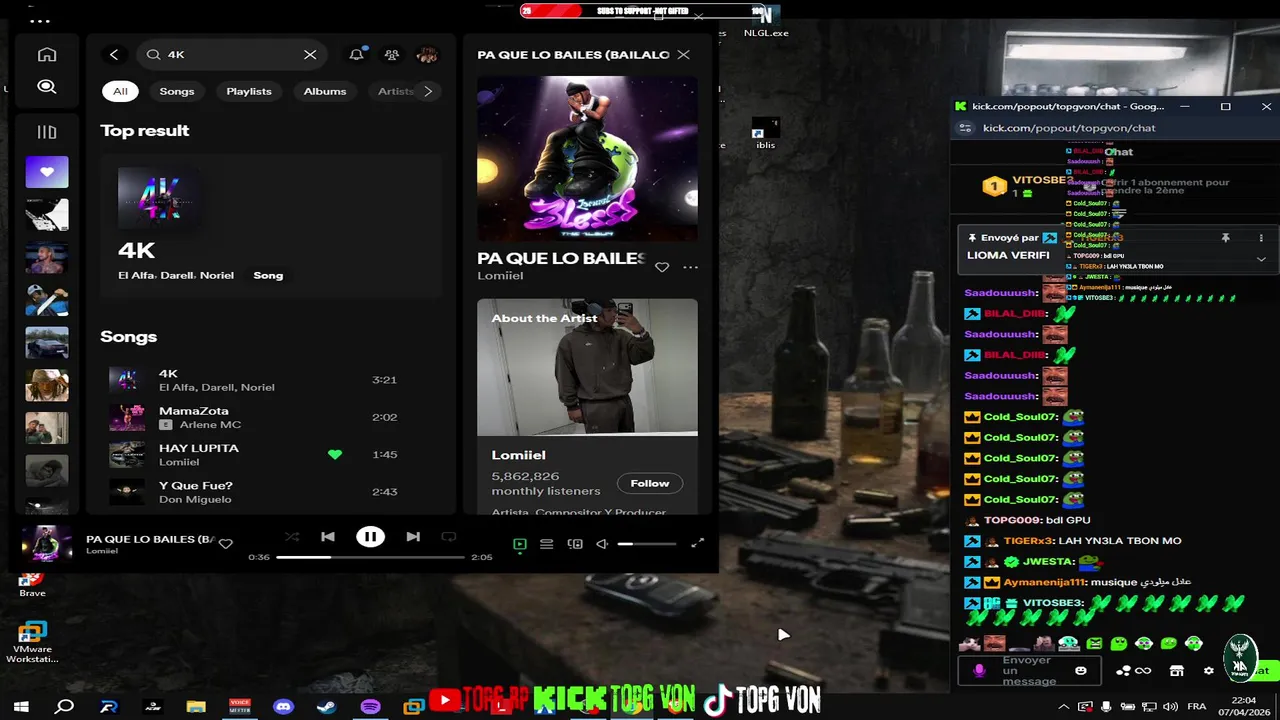Open the Kick shop icon in chat

1177,671
